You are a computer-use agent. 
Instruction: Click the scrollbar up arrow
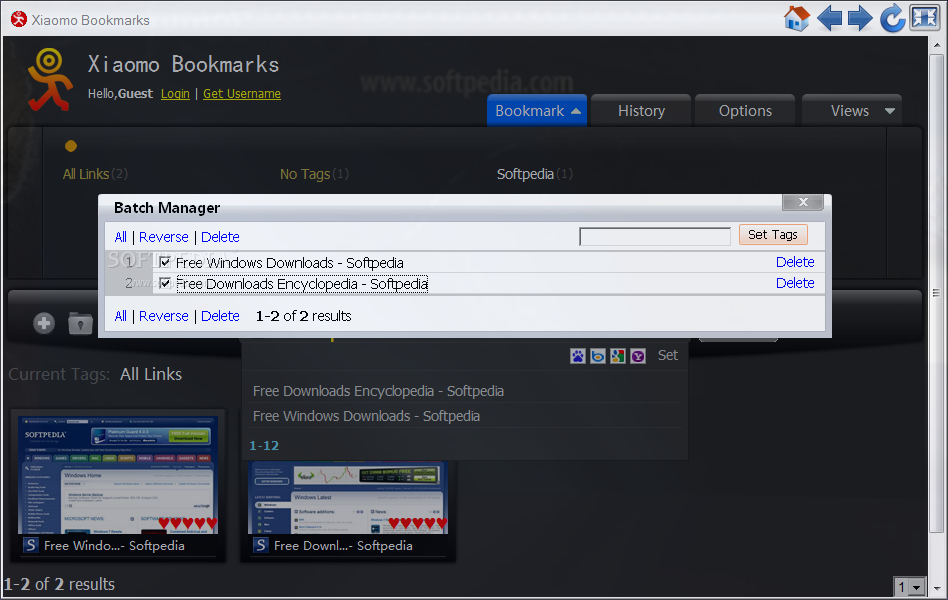coord(937,45)
